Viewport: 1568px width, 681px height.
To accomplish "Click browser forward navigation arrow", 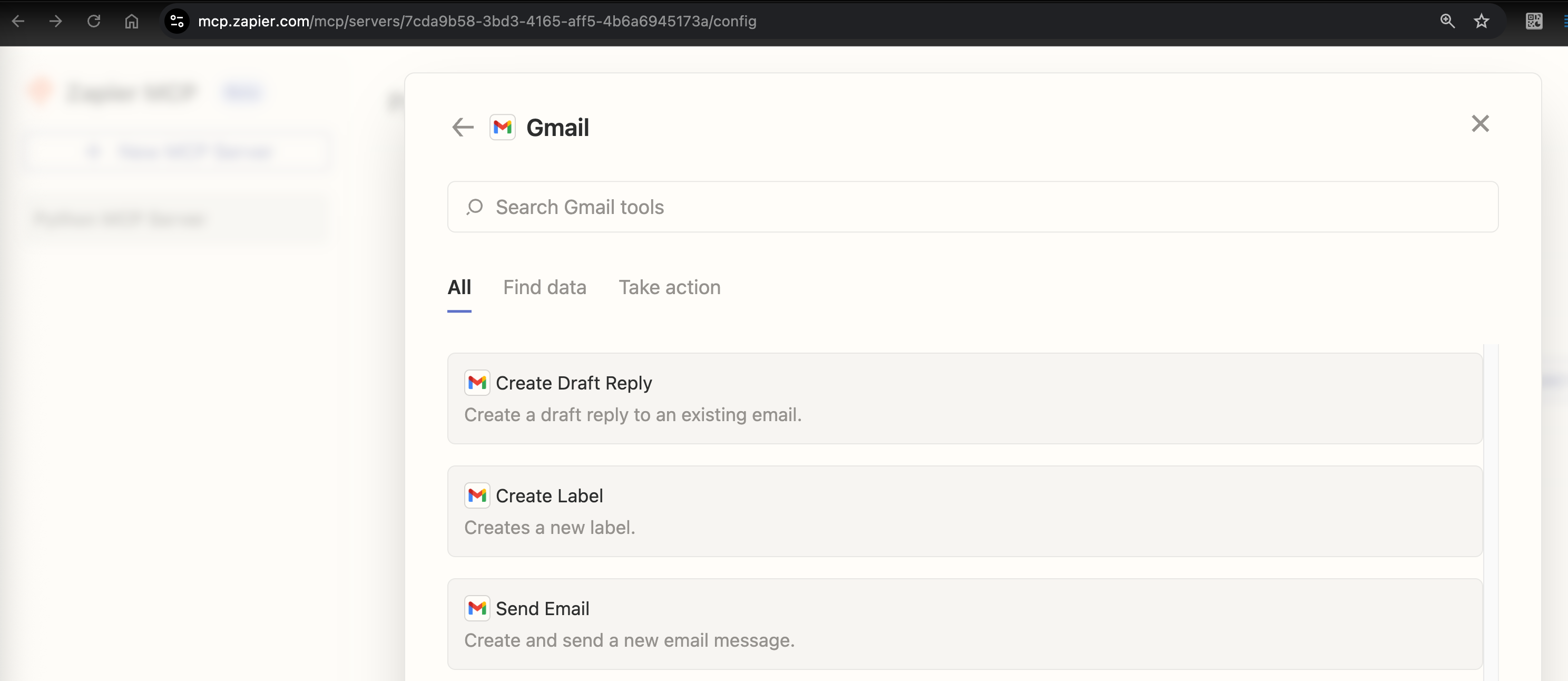I will tap(56, 21).
